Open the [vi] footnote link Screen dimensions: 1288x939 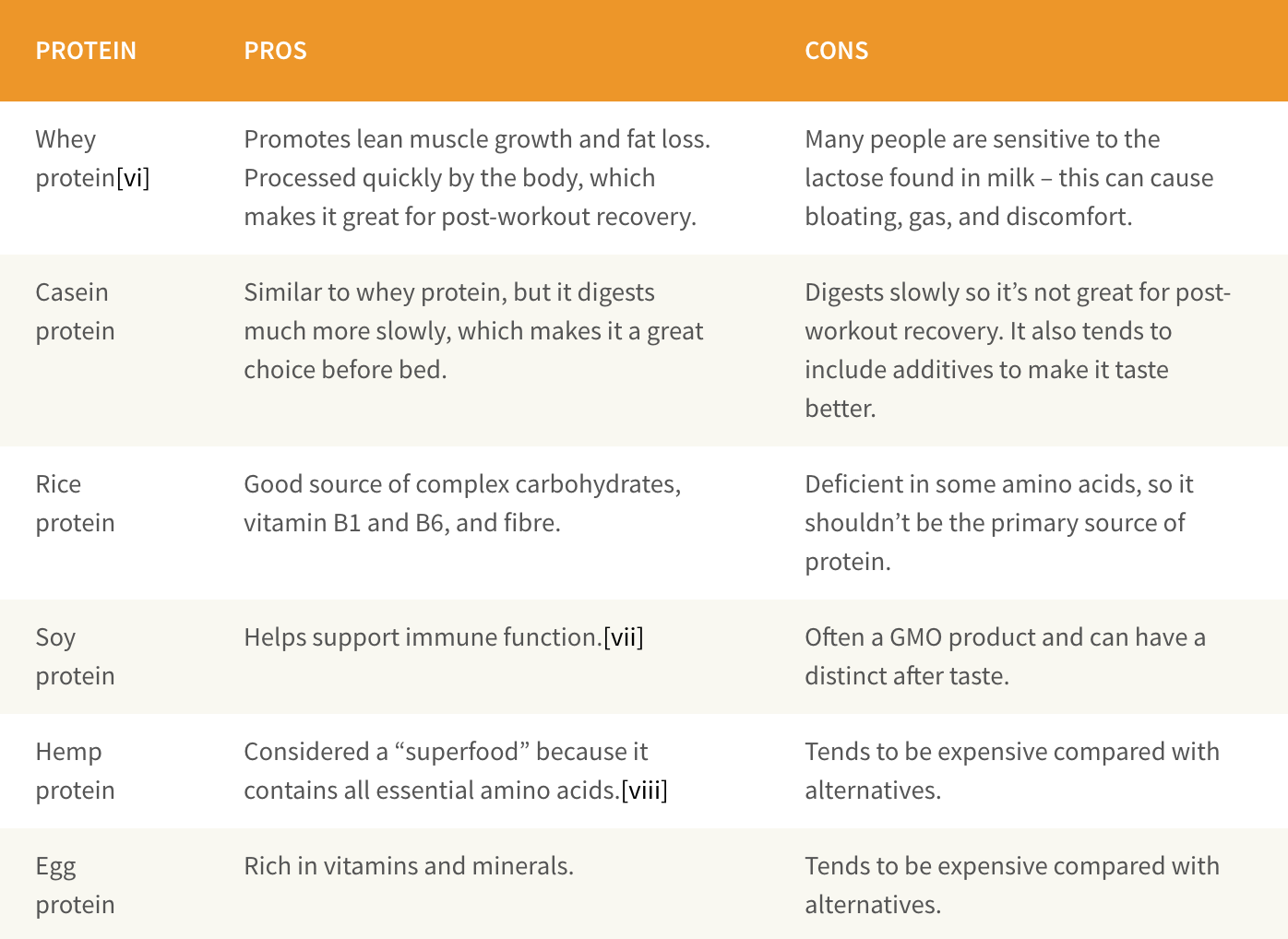click(133, 178)
